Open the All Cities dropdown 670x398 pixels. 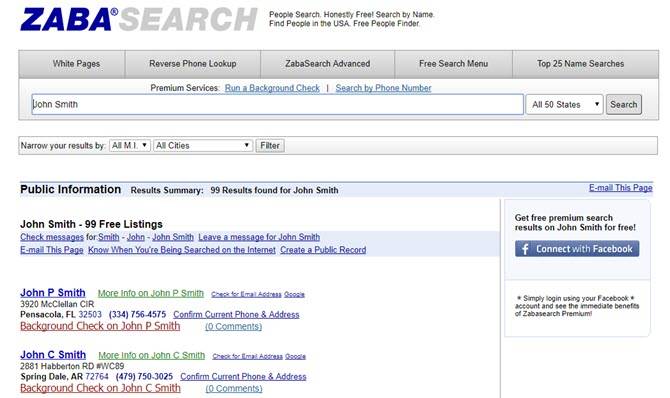tap(203, 145)
